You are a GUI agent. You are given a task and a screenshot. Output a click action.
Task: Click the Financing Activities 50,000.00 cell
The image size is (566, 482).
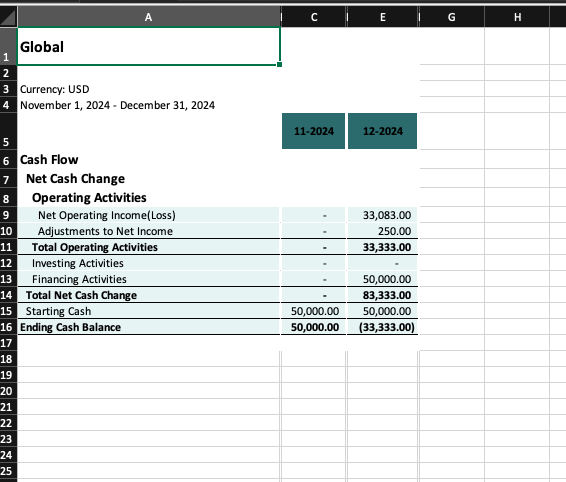(x=382, y=279)
